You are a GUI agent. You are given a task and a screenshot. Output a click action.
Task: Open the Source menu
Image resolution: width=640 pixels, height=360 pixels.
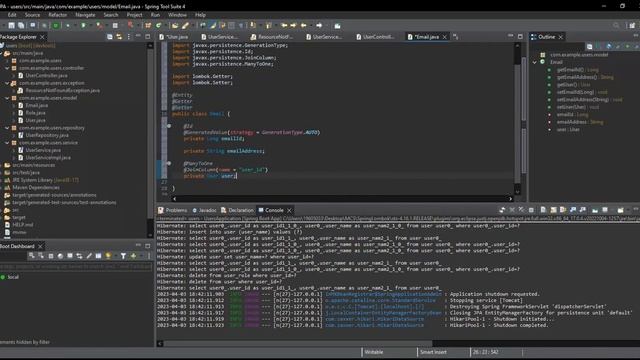click(32, 15)
